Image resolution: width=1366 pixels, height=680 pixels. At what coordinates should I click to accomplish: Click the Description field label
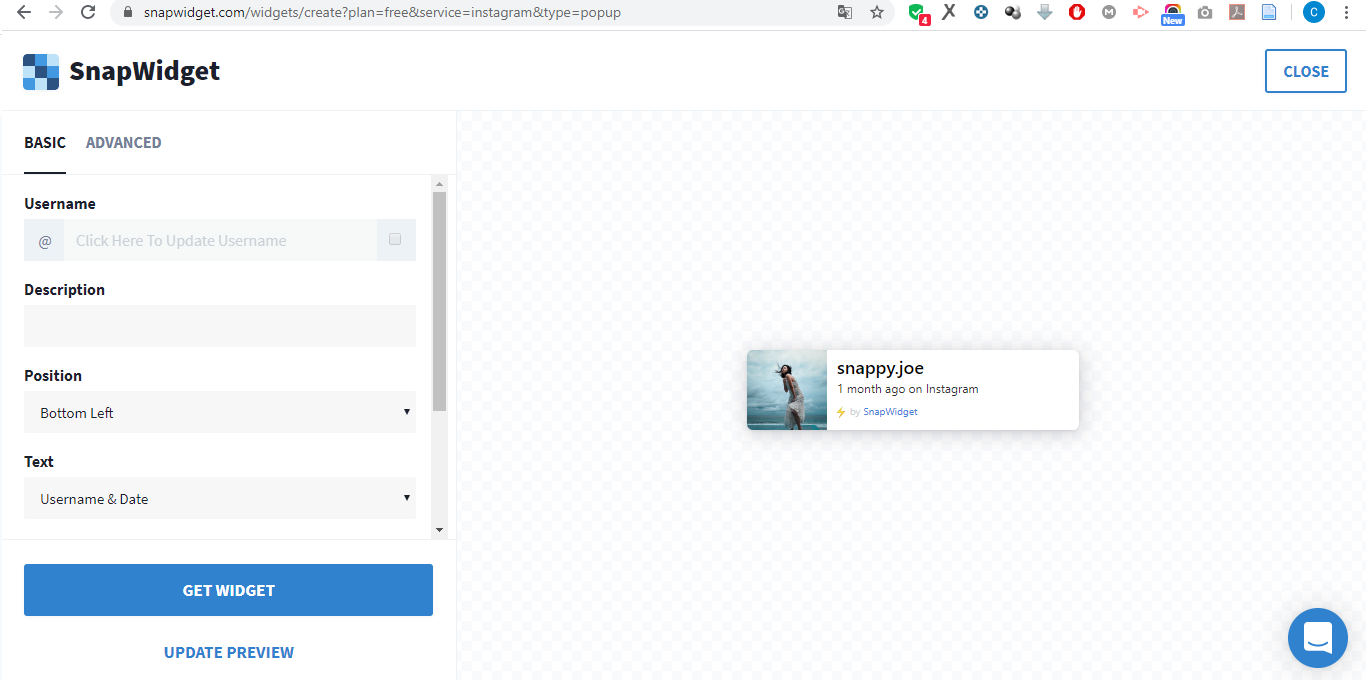[64, 290]
